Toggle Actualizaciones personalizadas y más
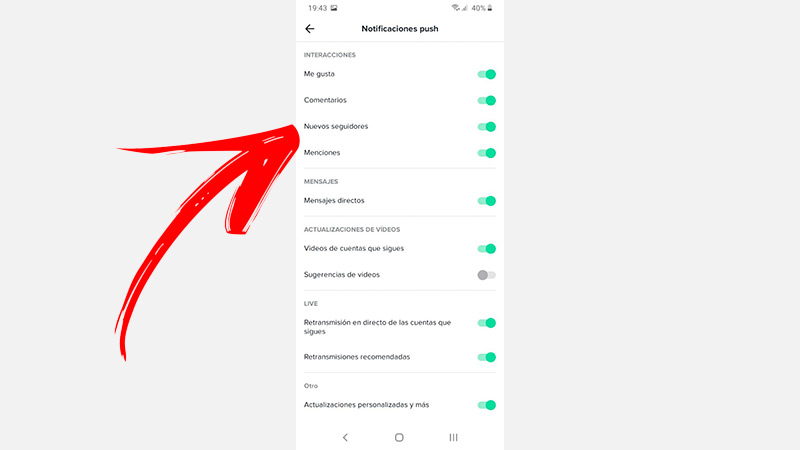The image size is (800, 450). [x=486, y=405]
